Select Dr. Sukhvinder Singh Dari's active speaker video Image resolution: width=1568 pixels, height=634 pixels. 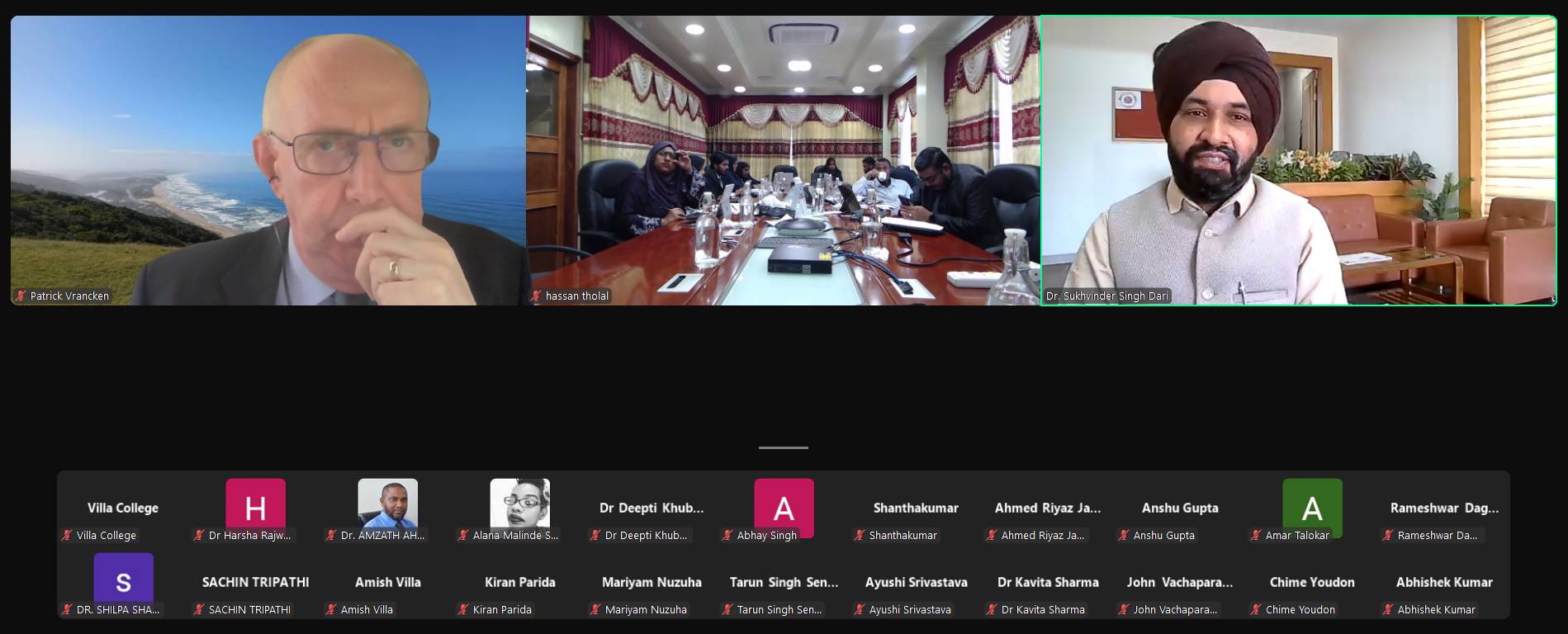(1299, 160)
